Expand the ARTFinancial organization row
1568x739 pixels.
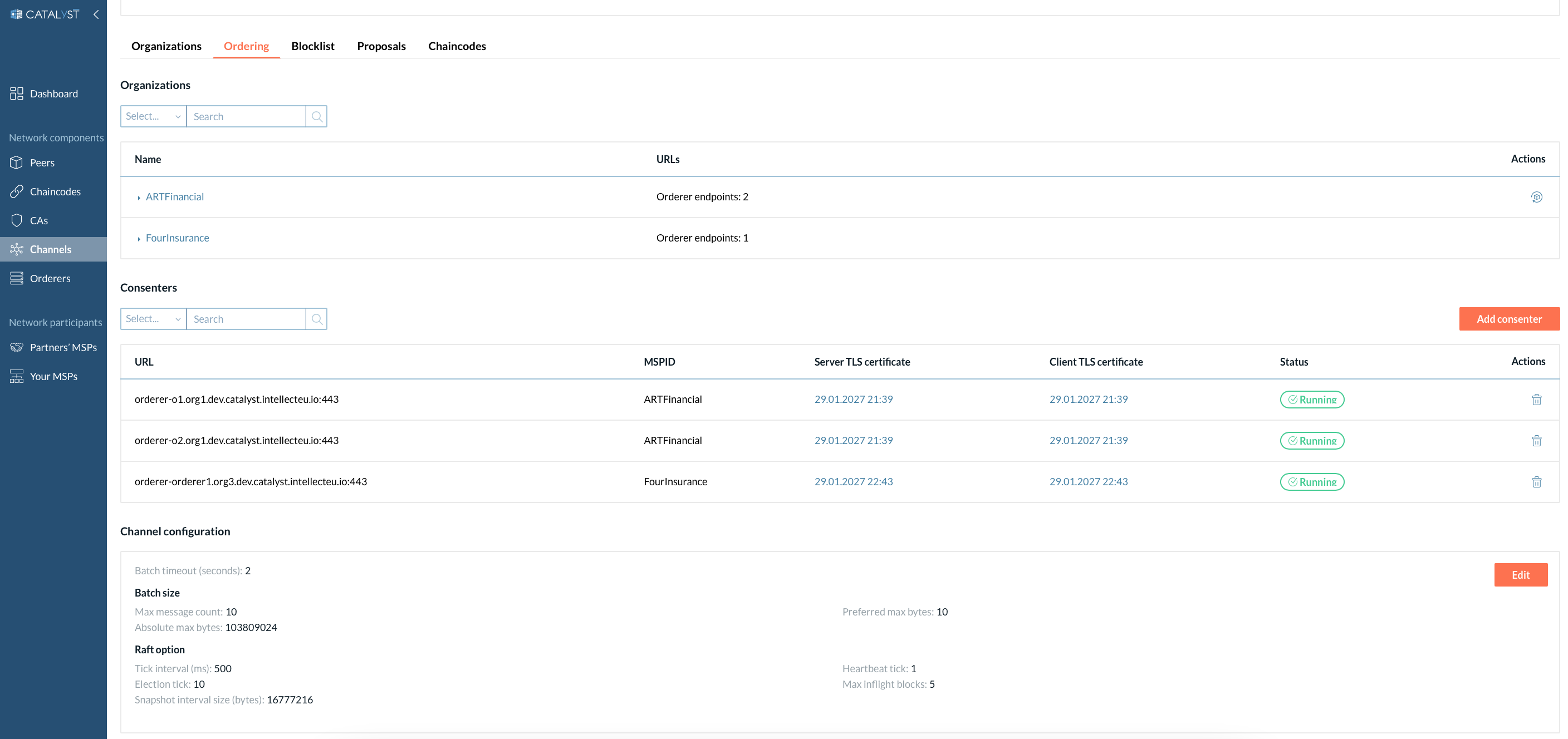coord(139,198)
